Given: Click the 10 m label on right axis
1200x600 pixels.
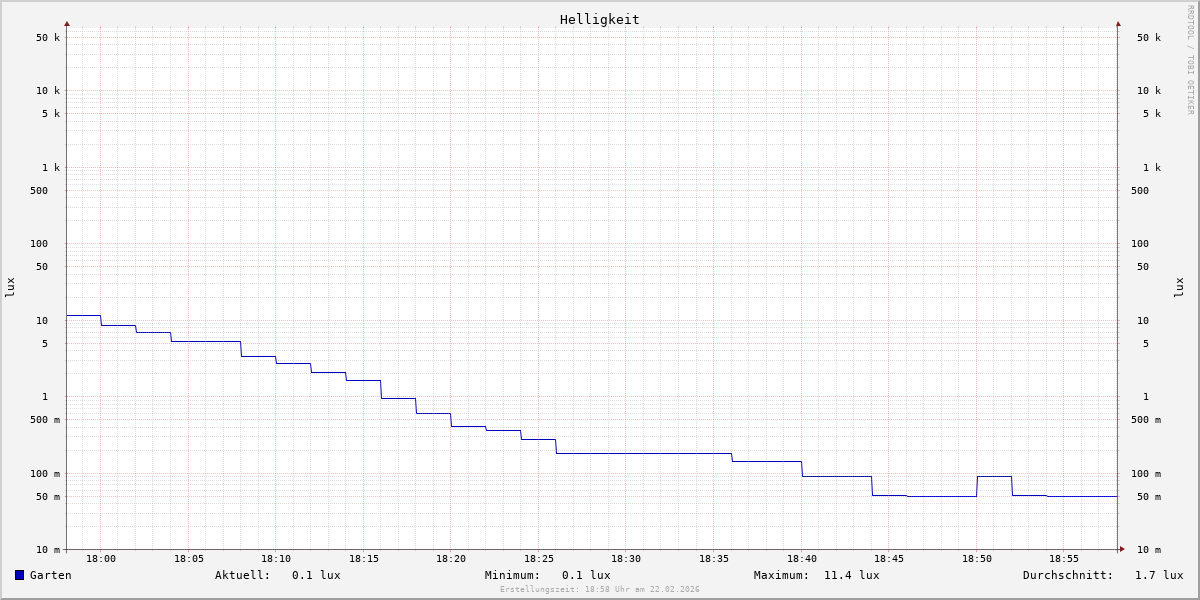Looking at the screenshot, I should point(1148,550).
